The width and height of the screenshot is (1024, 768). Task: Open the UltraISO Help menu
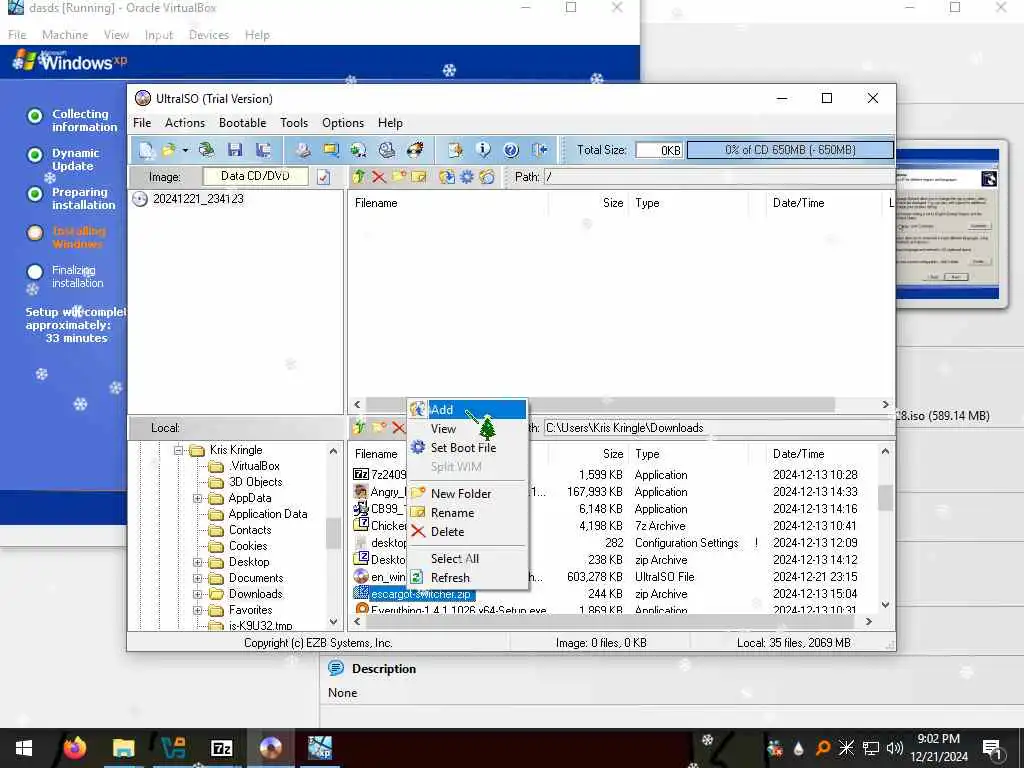pyautogui.click(x=390, y=123)
